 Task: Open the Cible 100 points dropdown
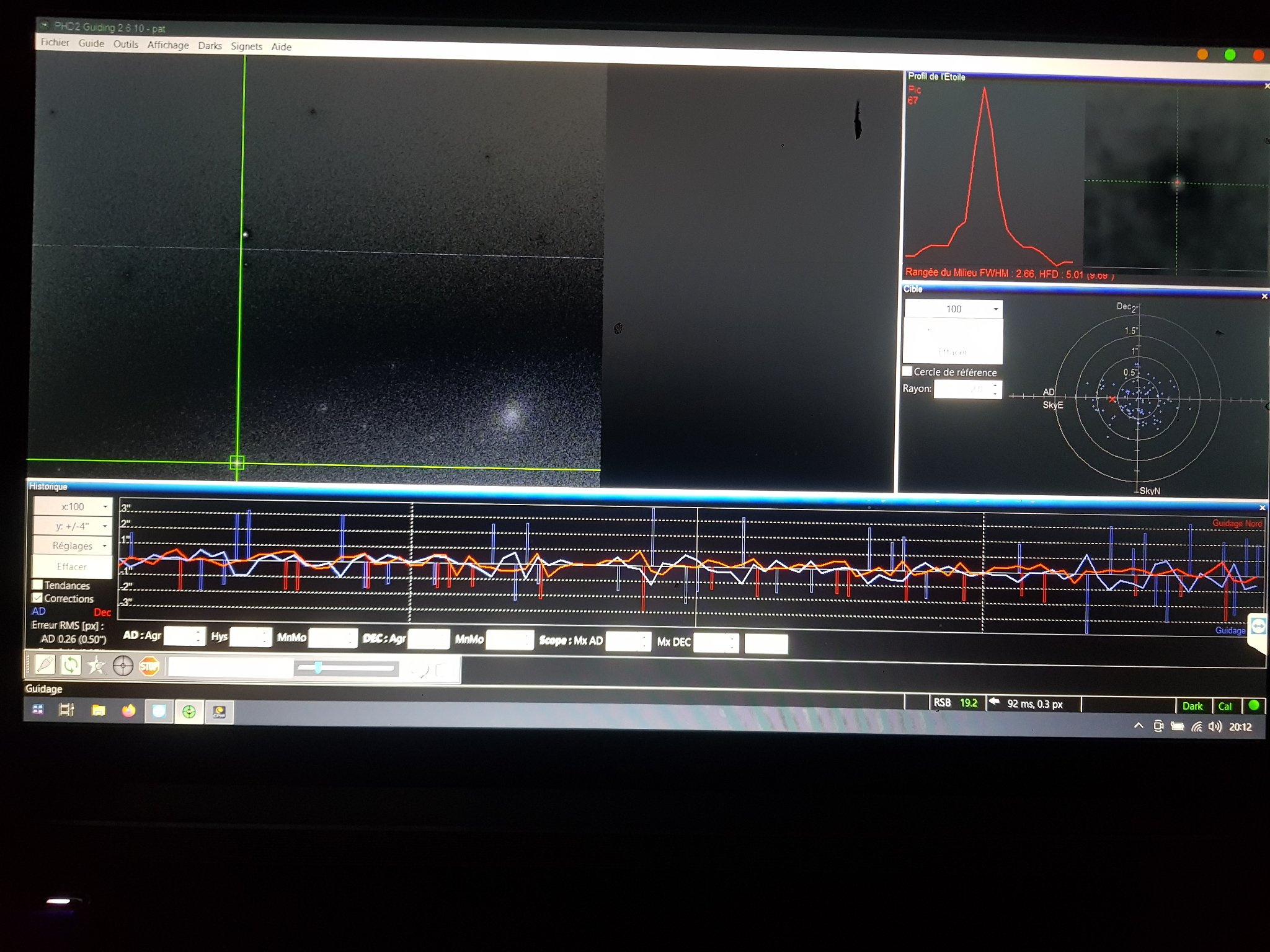pyautogui.click(x=954, y=309)
